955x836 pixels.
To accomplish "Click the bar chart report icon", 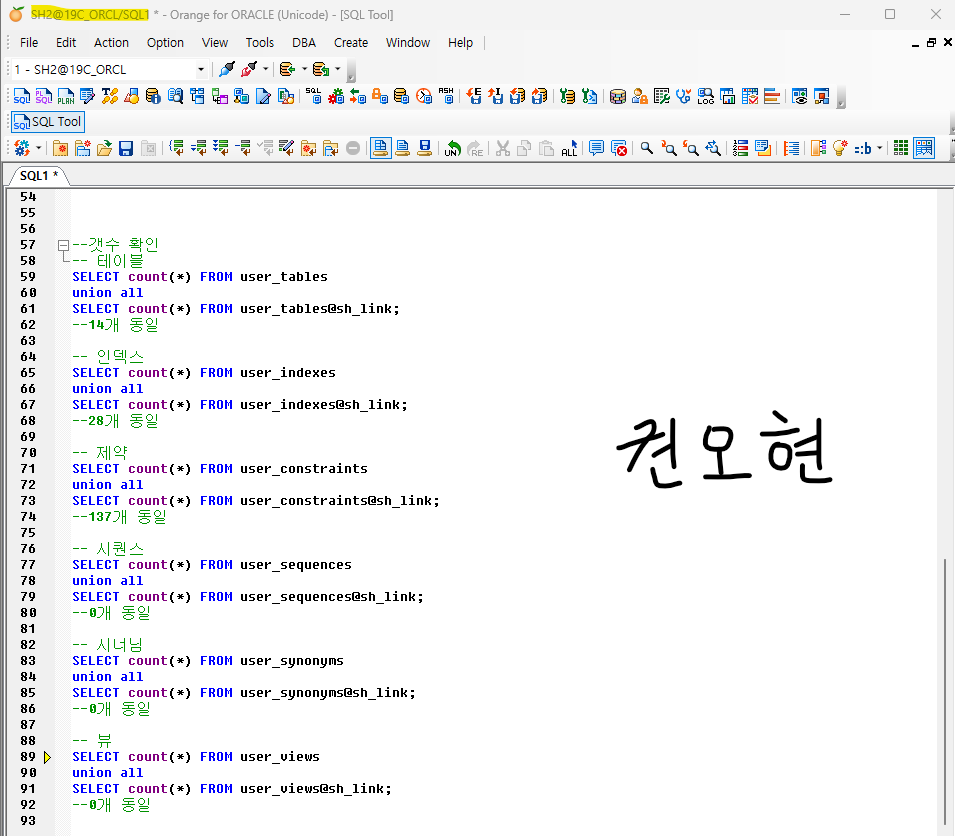I will tap(772, 96).
